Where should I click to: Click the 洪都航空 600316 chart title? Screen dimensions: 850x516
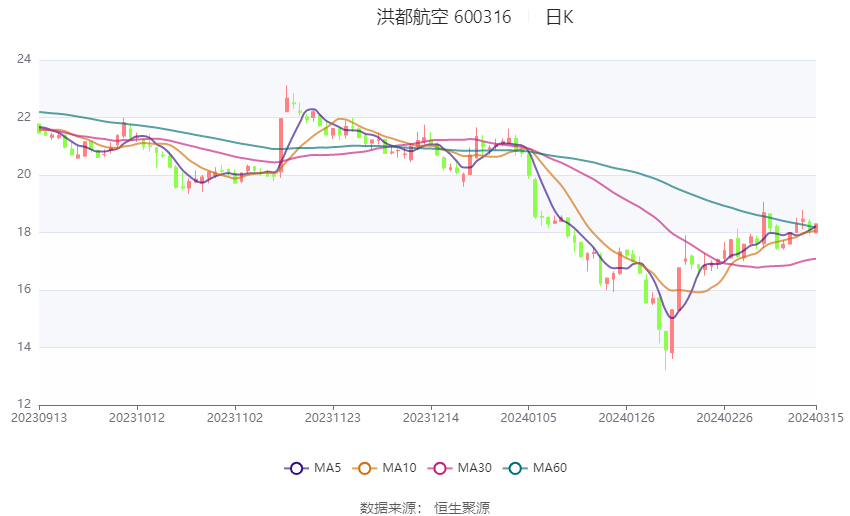tap(444, 17)
